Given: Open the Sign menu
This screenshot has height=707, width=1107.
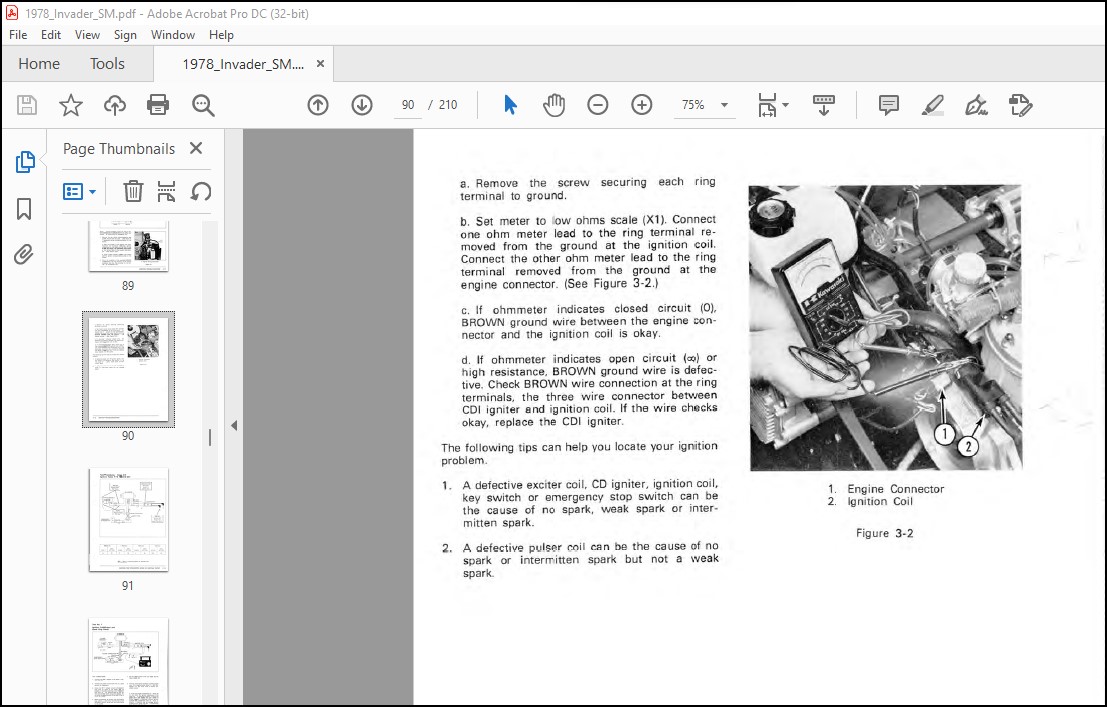Looking at the screenshot, I should pos(125,35).
